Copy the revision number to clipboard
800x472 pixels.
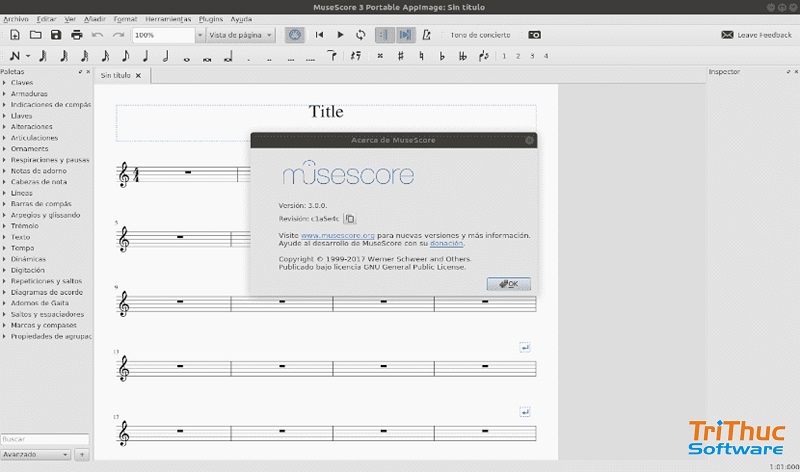click(x=349, y=218)
